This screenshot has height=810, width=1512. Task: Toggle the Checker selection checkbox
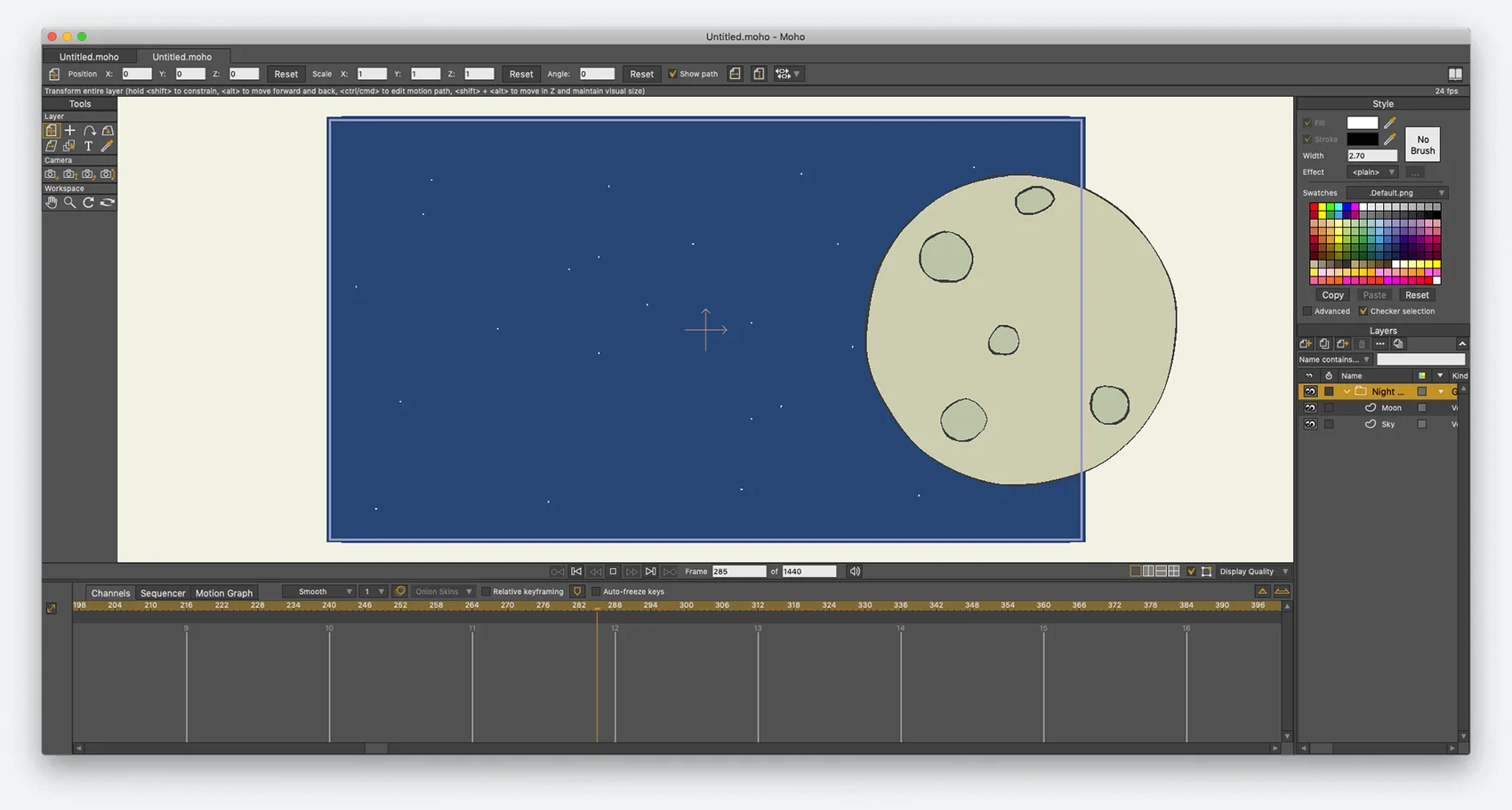tap(1363, 311)
